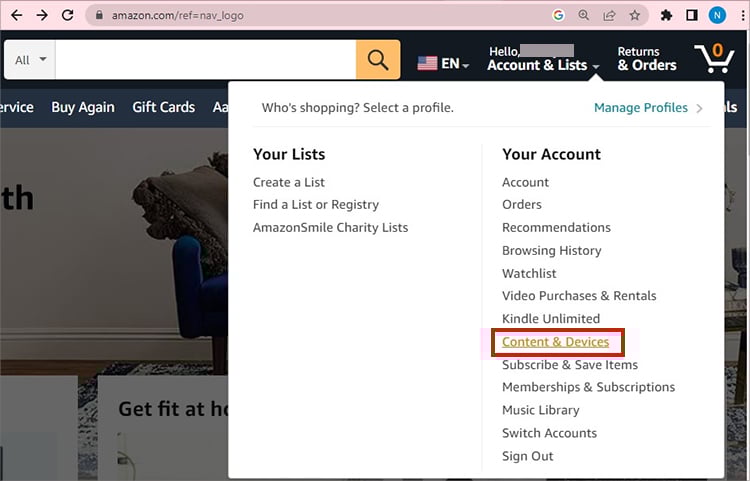Select Content & Devices from account menu

555,342
